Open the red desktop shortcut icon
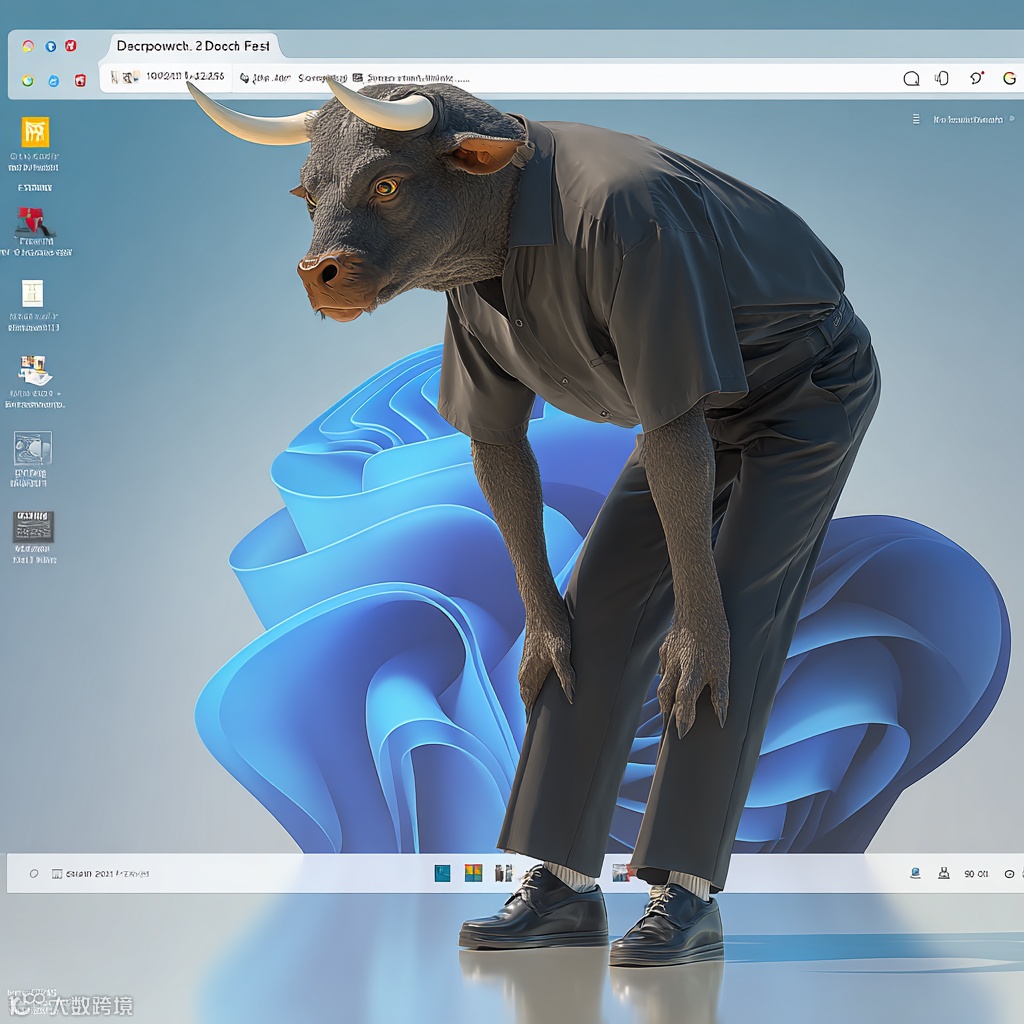1024x1024 pixels. point(34,221)
